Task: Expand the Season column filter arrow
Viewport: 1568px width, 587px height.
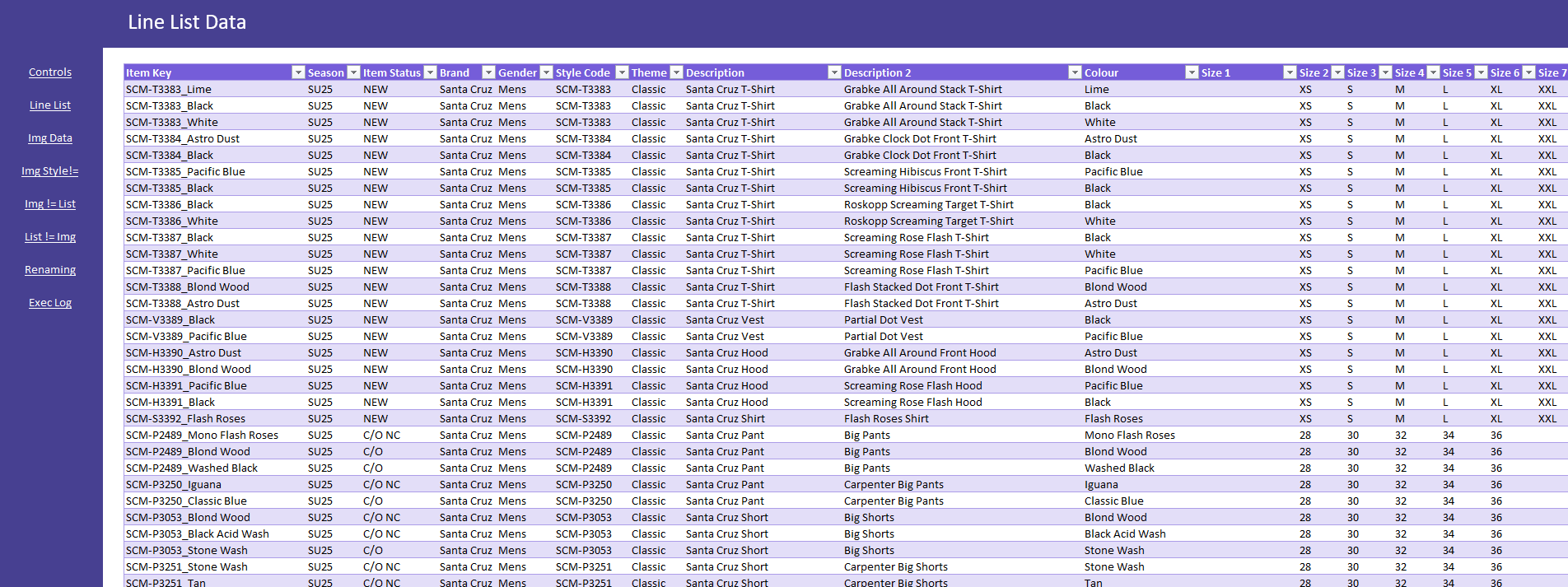Action: (353, 72)
